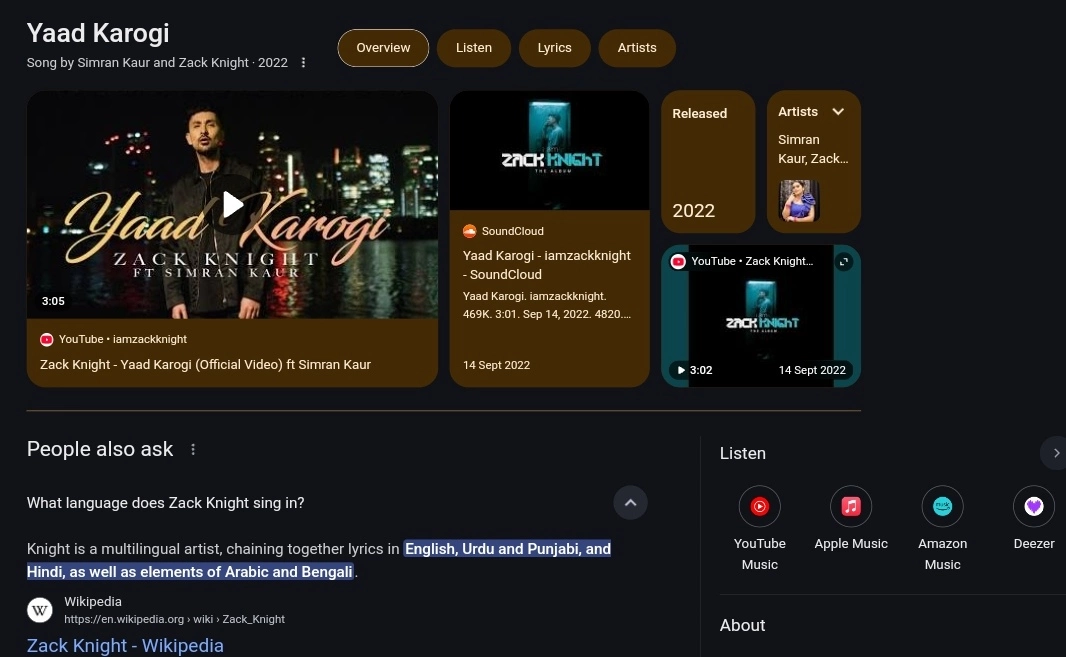This screenshot has height=657, width=1066.
Task: Open the three-dot menu beside song subtitle
Action: [303, 63]
